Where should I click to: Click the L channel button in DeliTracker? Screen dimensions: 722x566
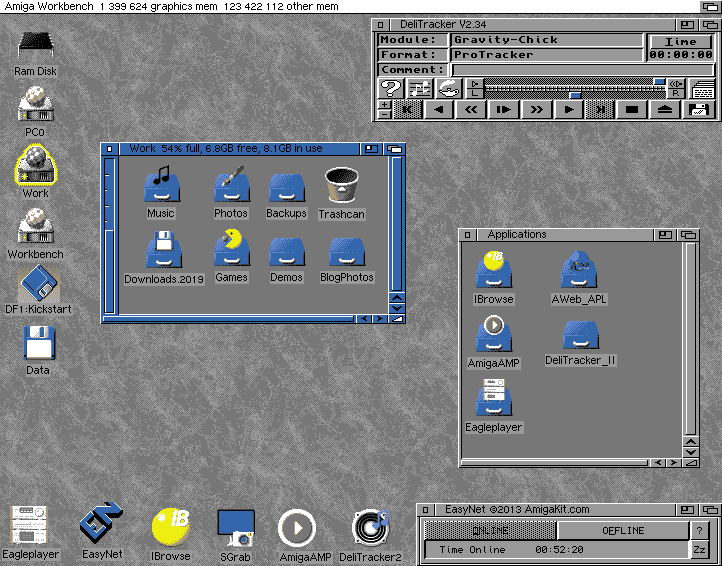click(x=475, y=93)
